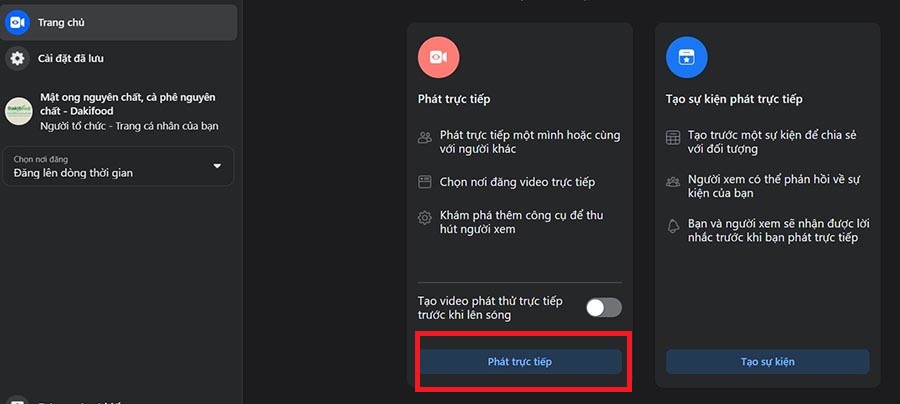Click the calendar grid icon beside Tạo trước một sự kiện
This screenshot has width=900, height=404.
point(673,138)
